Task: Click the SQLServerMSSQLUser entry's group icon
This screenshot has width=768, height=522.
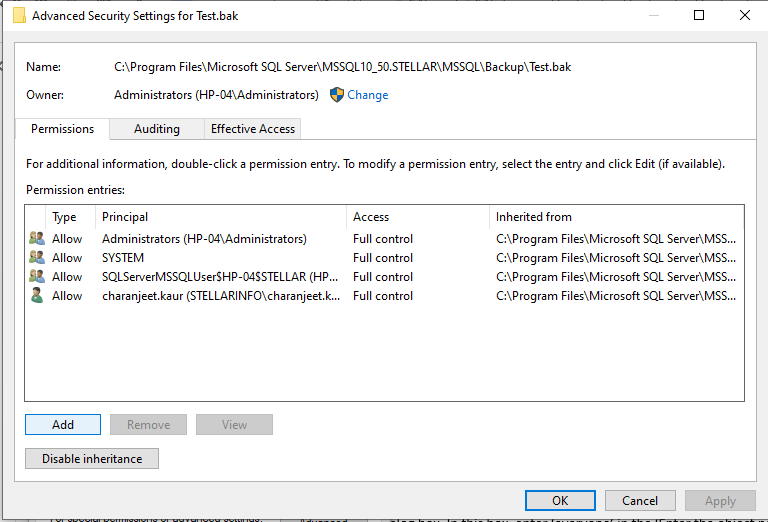Action: coord(37,277)
